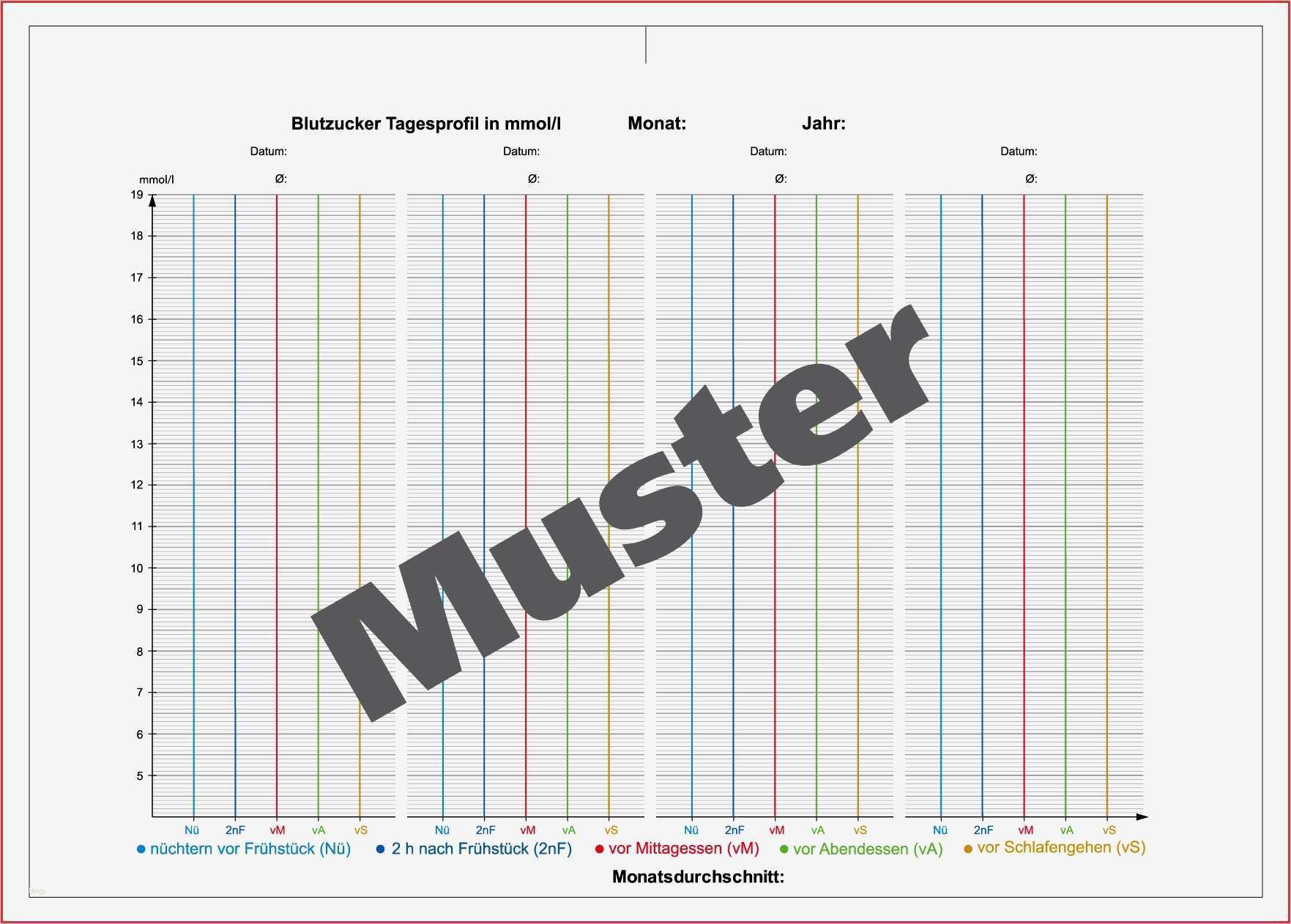
Task: Click the "2nF" axis label under the leftmost chart
Action: pos(235,830)
